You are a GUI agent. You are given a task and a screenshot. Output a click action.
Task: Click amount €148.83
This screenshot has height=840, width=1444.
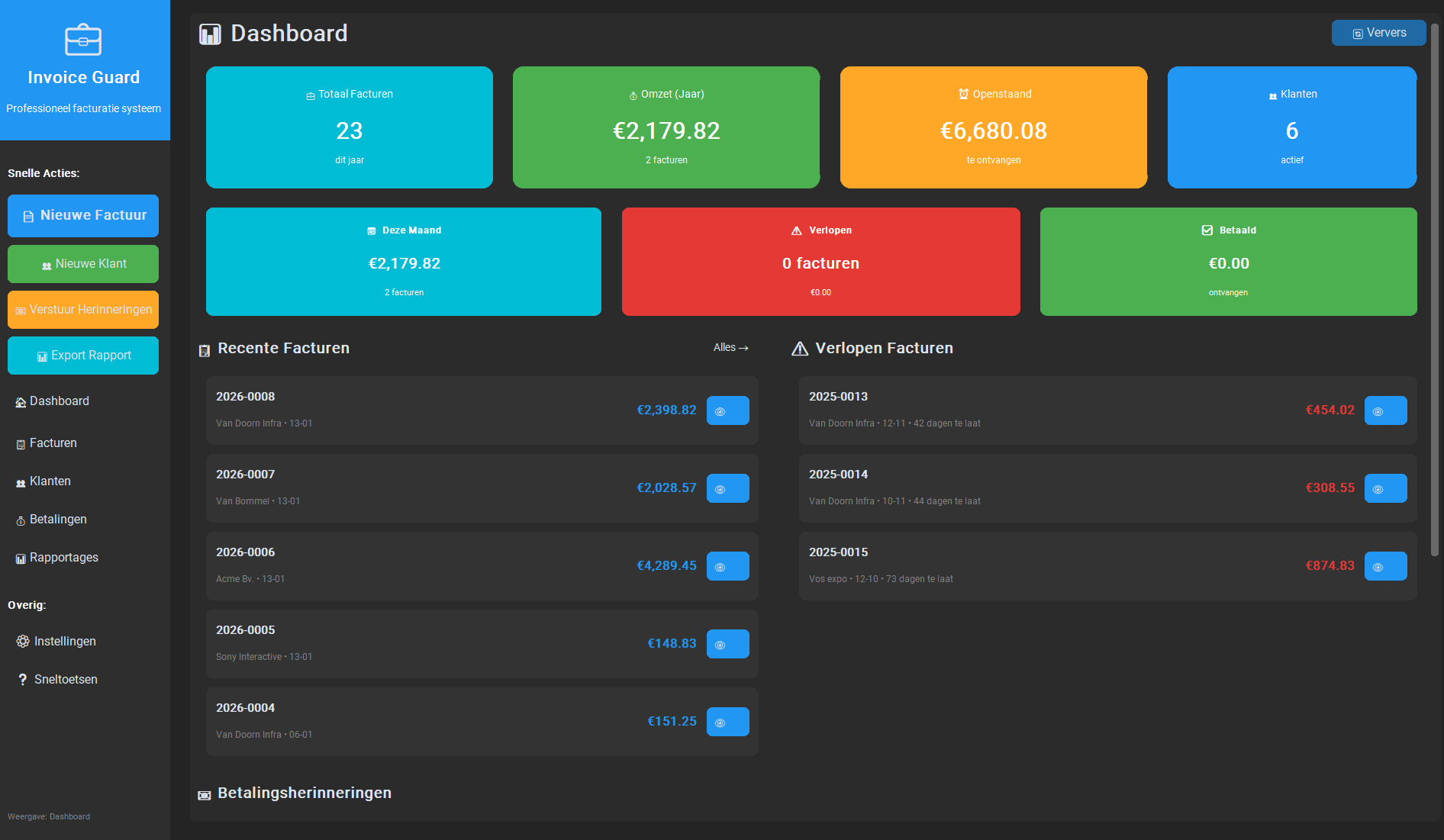(x=672, y=644)
